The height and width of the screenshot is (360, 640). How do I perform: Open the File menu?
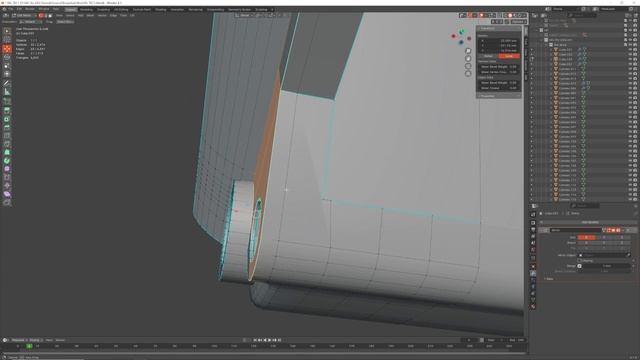pos(11,9)
